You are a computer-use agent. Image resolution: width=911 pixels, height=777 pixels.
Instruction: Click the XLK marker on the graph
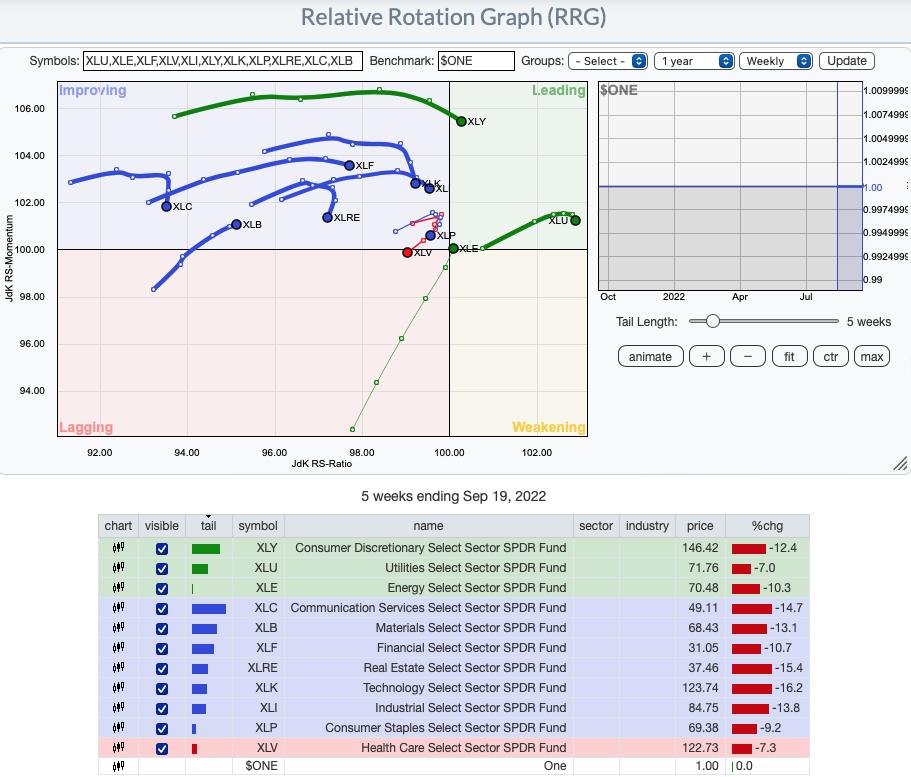[x=415, y=183]
